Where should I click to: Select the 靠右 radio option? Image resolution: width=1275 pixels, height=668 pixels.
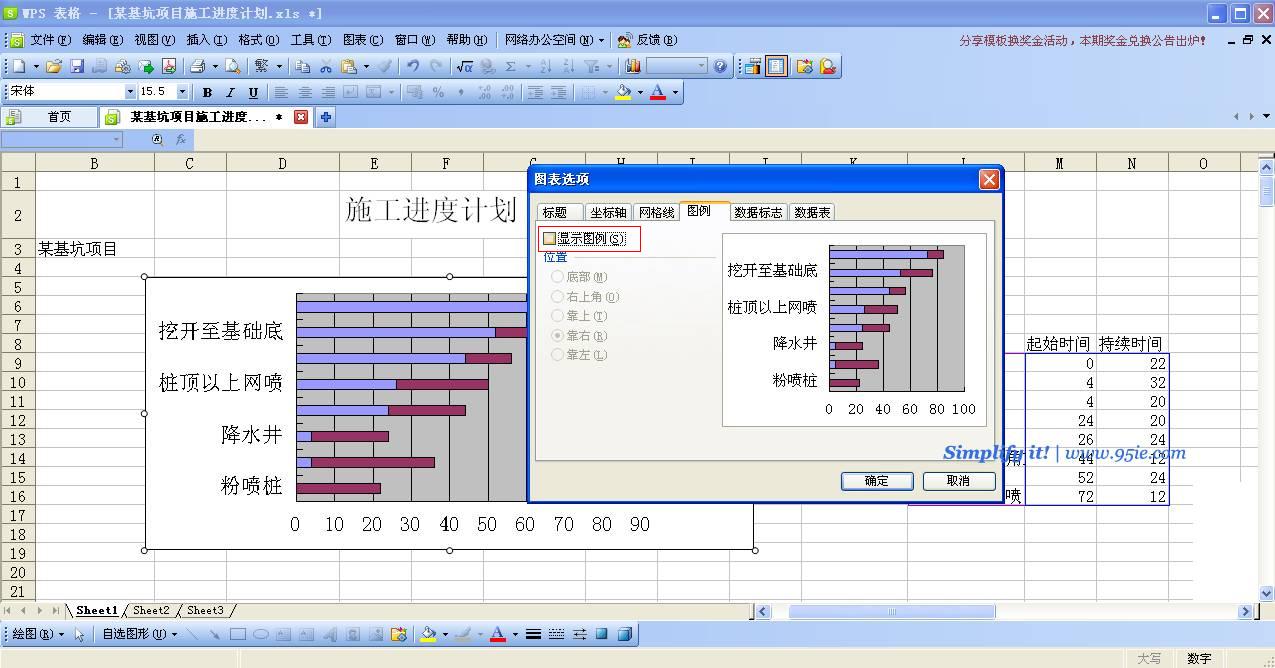click(558, 335)
